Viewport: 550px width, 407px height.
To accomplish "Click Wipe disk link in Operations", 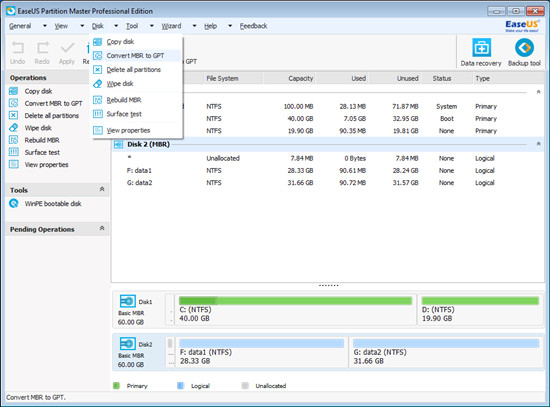I will [38, 128].
